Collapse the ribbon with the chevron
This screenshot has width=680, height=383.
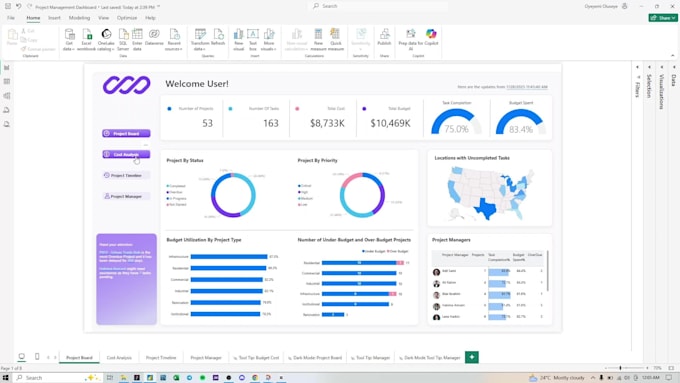tap(673, 56)
